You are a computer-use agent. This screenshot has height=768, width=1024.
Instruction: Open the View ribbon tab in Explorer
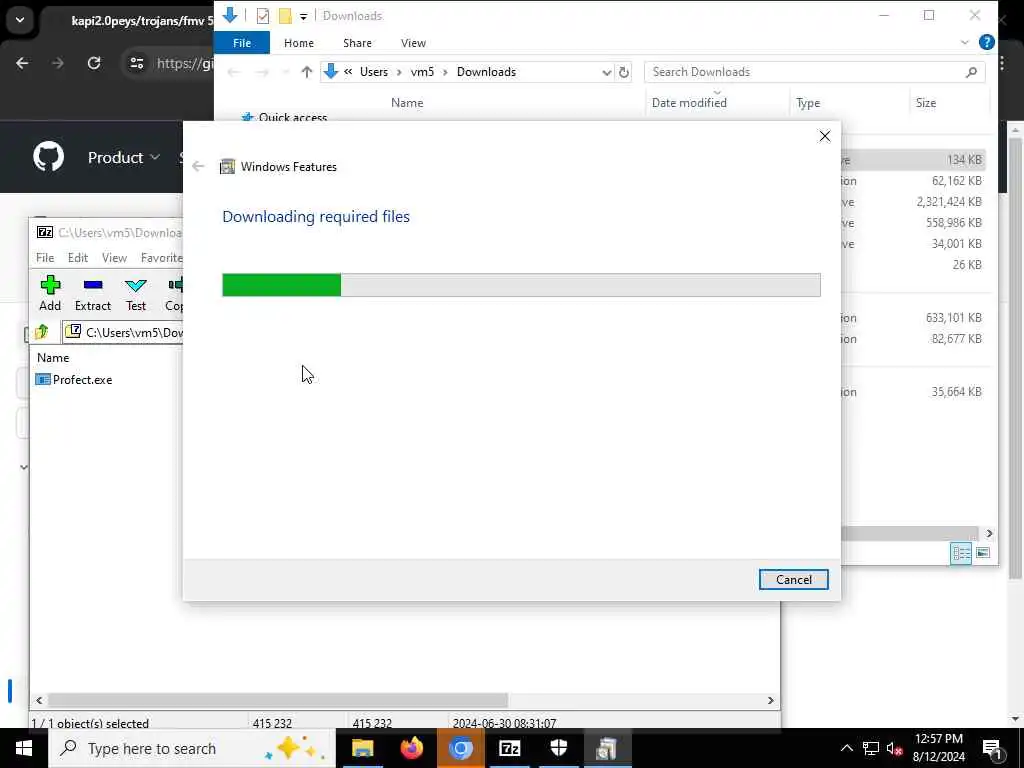tap(413, 43)
